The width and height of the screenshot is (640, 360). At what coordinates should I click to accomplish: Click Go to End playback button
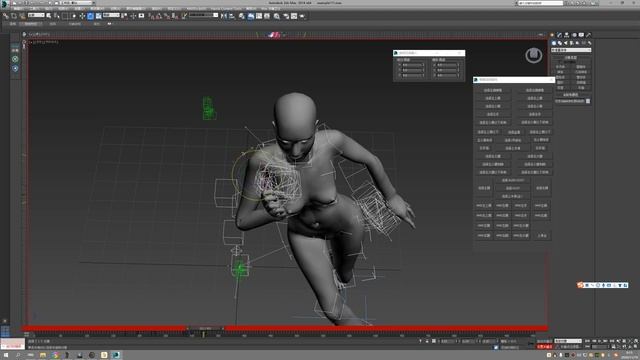coord(612,341)
